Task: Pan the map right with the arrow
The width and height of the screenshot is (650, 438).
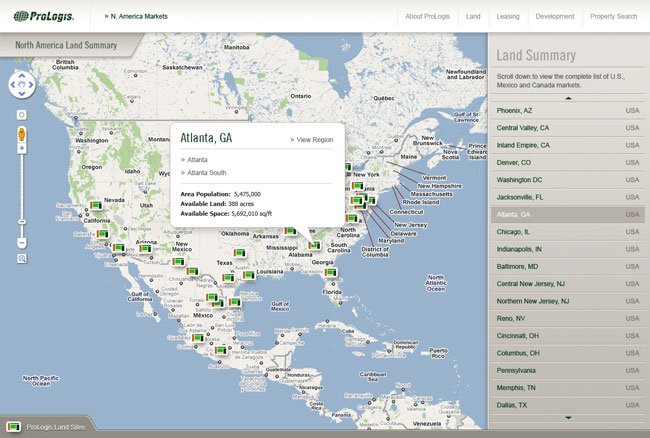Action: click(31, 85)
